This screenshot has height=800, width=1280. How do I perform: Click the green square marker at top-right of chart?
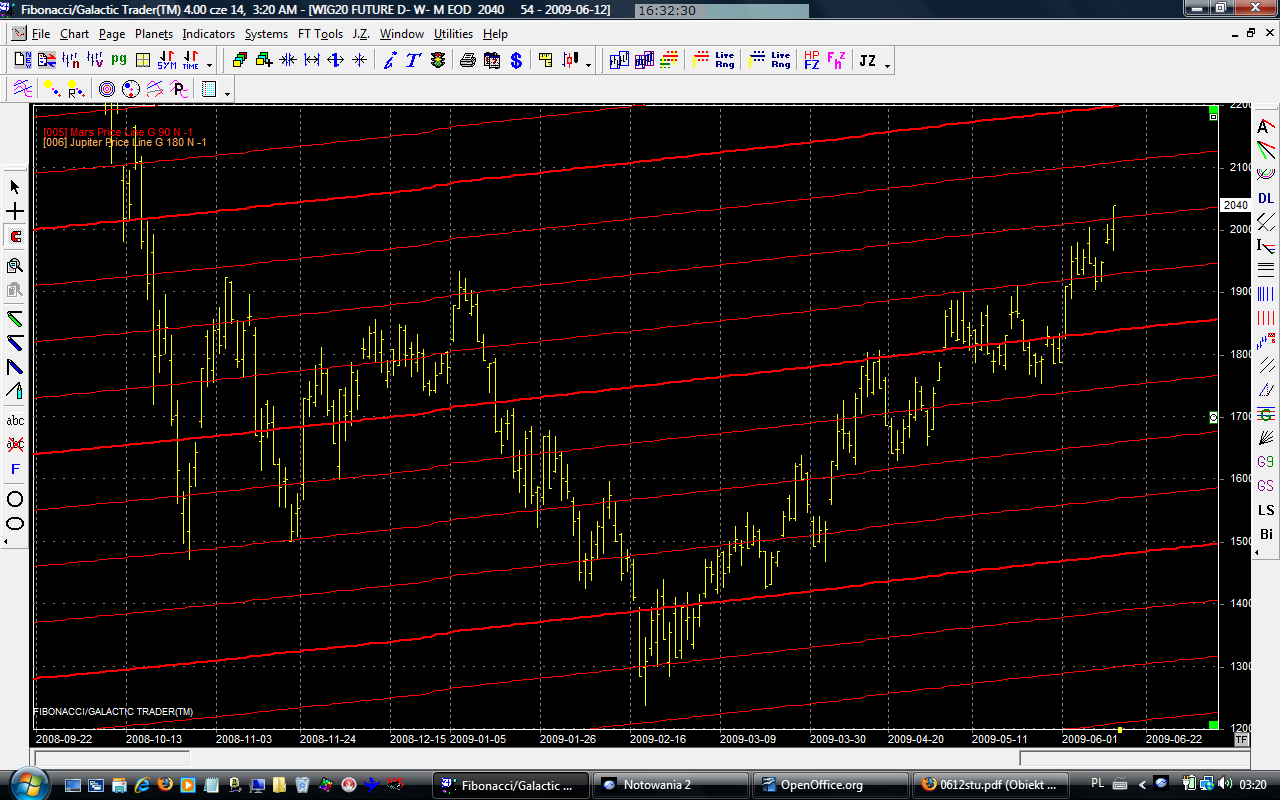pyautogui.click(x=1213, y=110)
